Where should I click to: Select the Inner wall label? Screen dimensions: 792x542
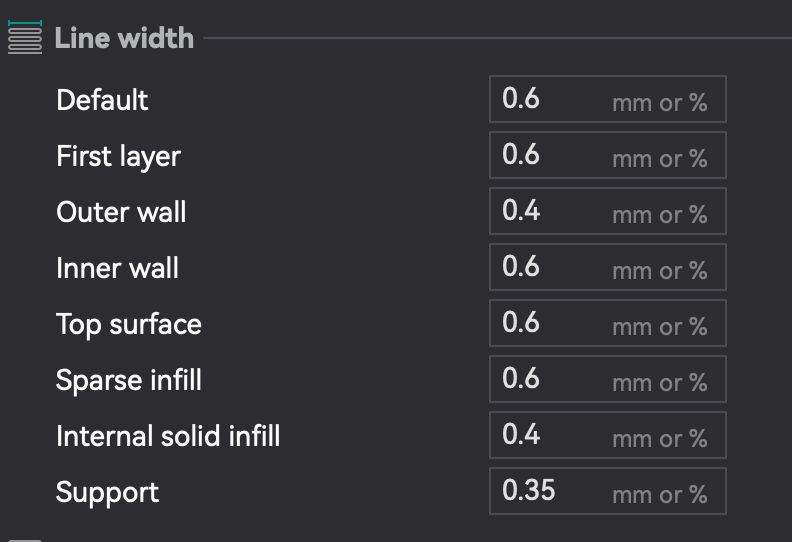[x=117, y=268]
